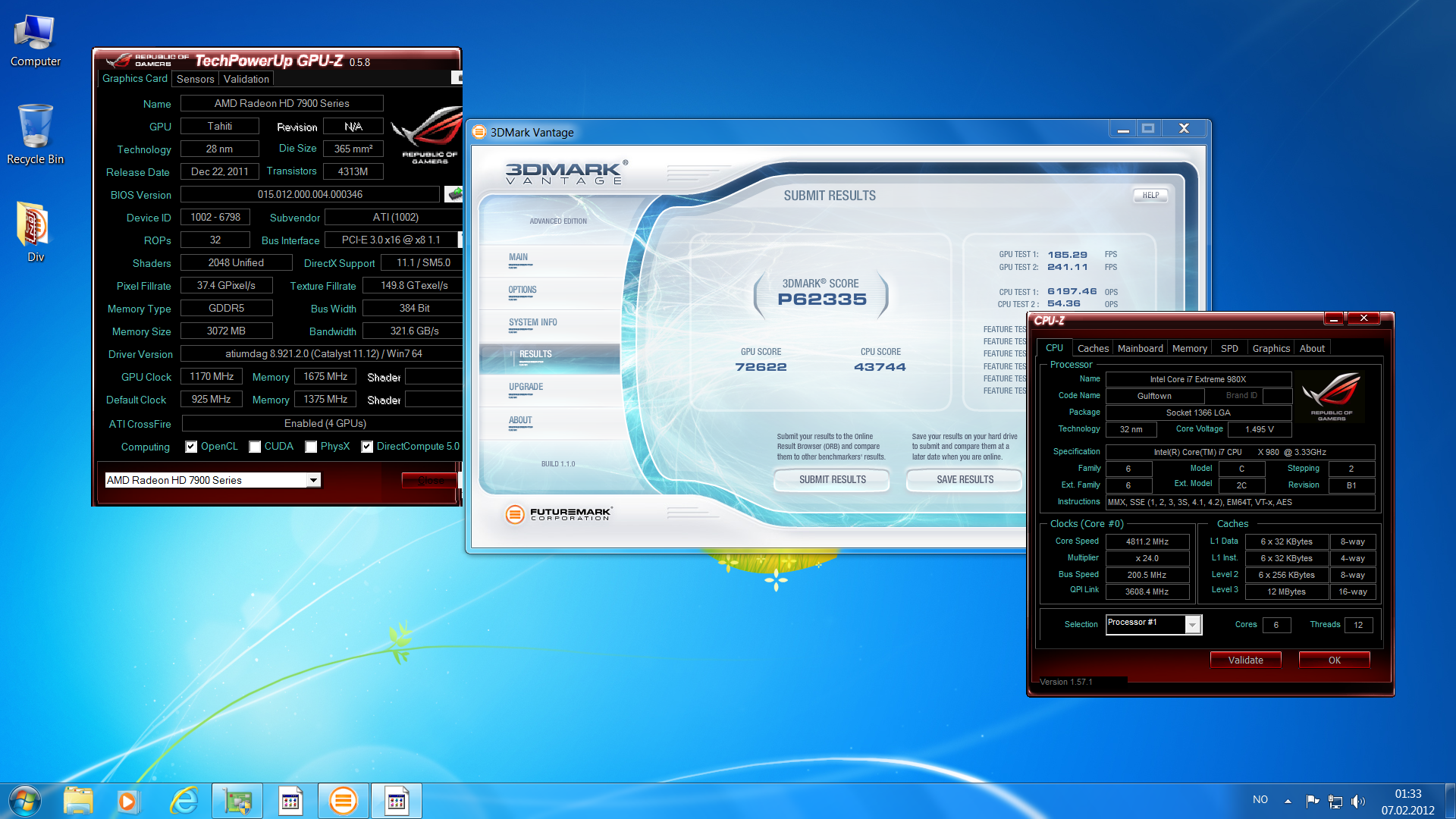Select the CPU tab in CPU-Z

coord(1054,347)
